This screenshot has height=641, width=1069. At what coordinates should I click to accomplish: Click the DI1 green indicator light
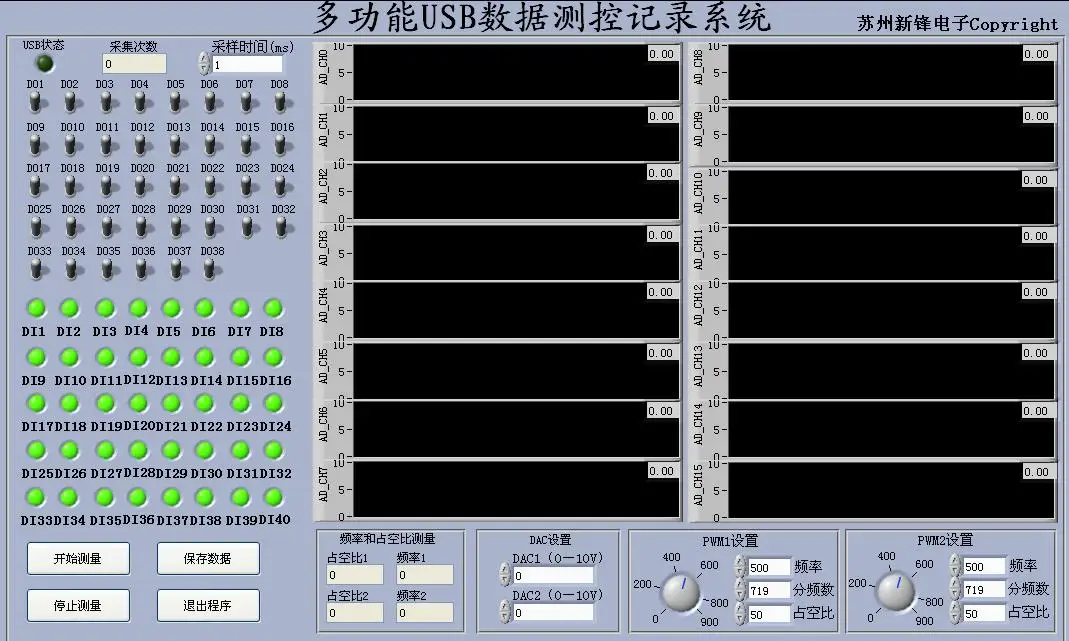point(35,308)
